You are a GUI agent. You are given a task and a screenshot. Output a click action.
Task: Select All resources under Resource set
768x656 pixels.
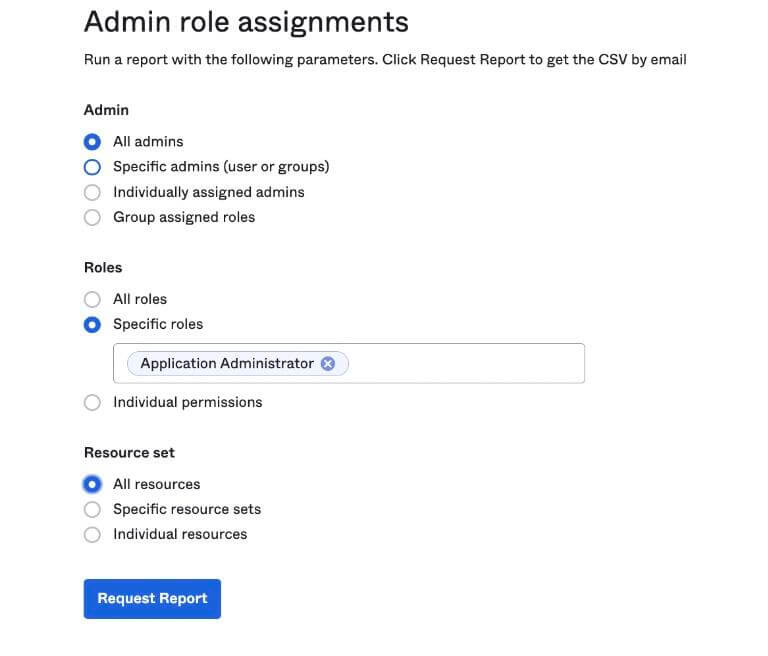pos(93,484)
